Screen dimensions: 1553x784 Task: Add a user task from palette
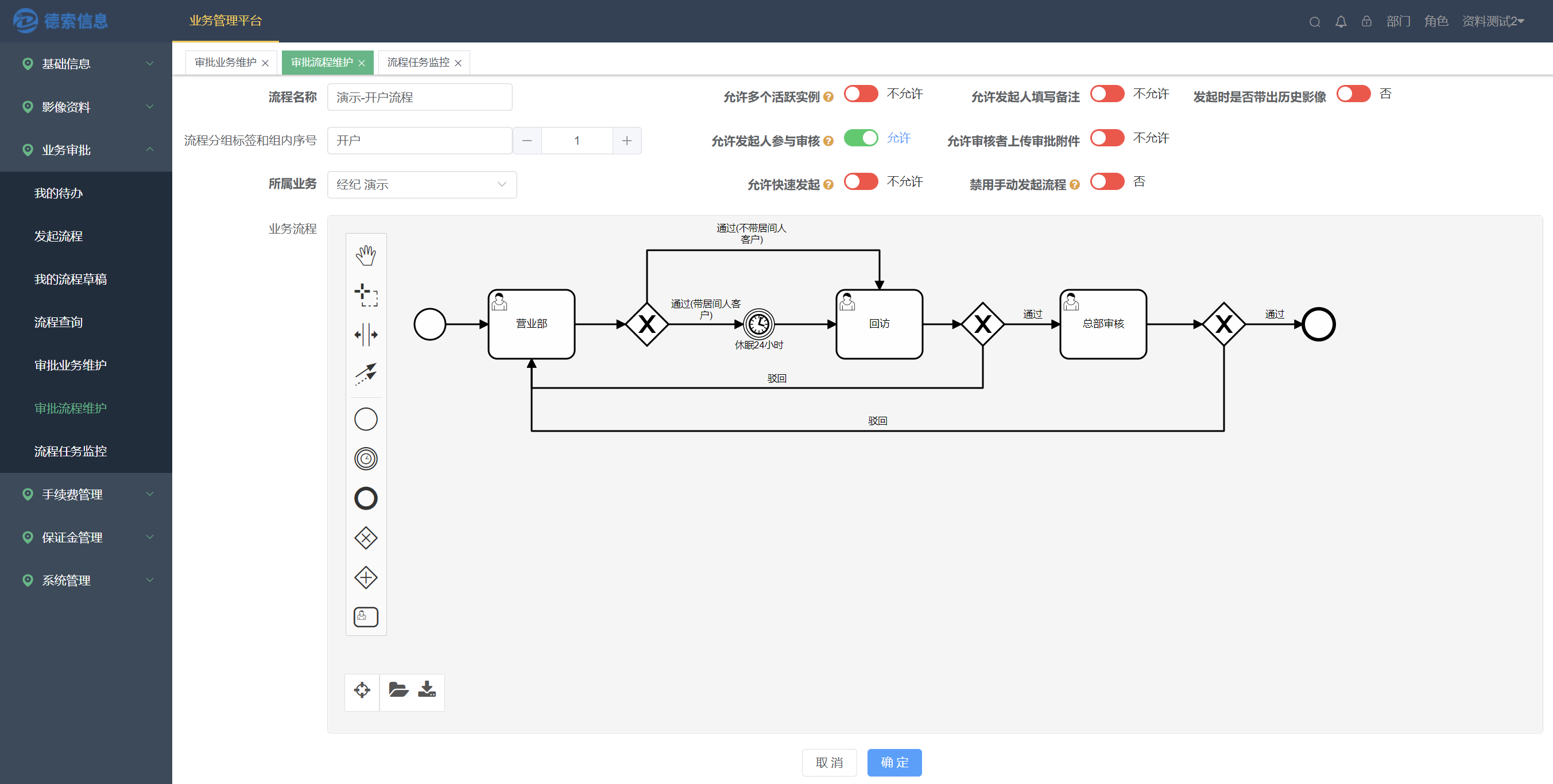point(365,617)
